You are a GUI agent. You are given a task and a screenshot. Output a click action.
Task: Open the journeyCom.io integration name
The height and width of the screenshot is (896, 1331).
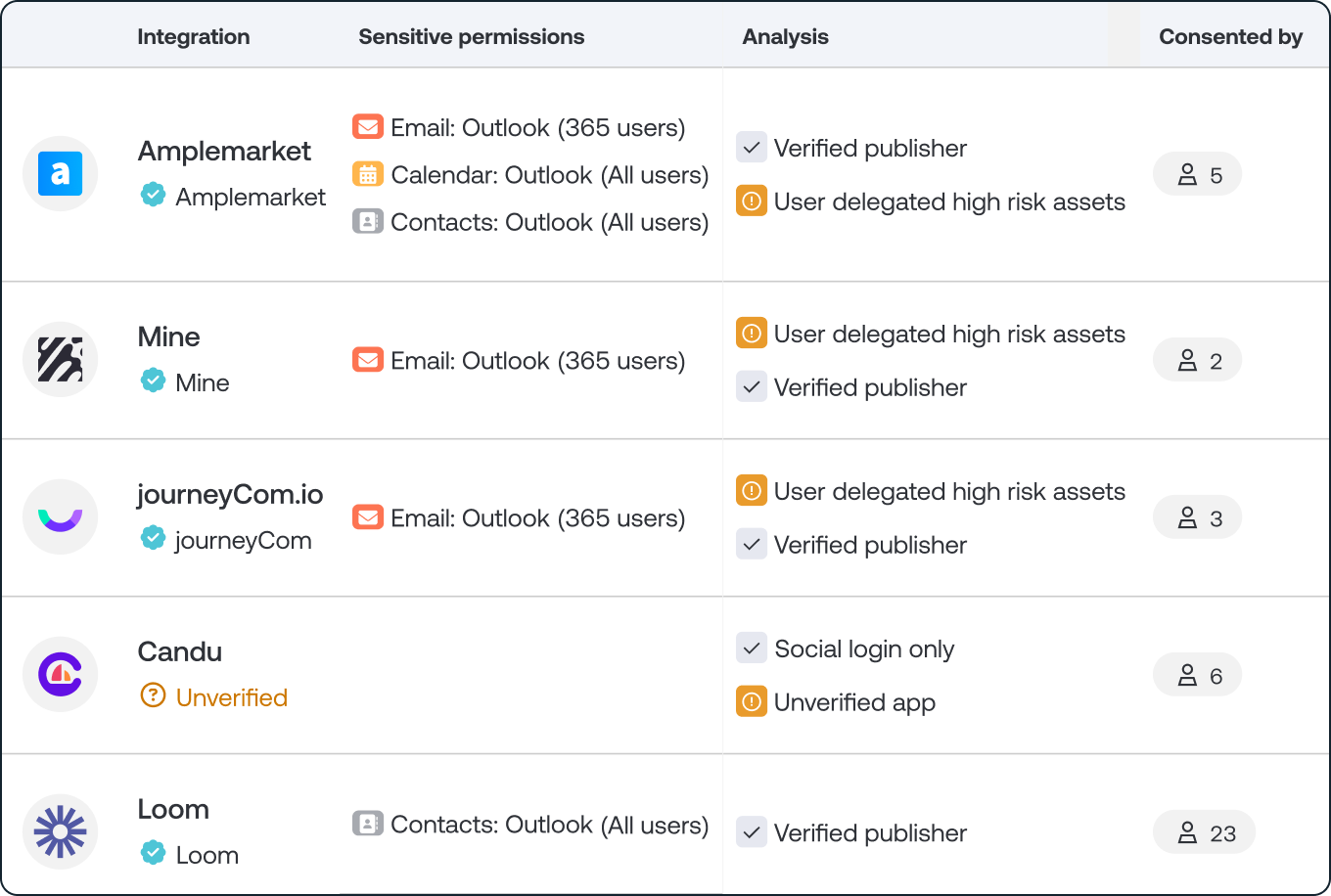230,495
